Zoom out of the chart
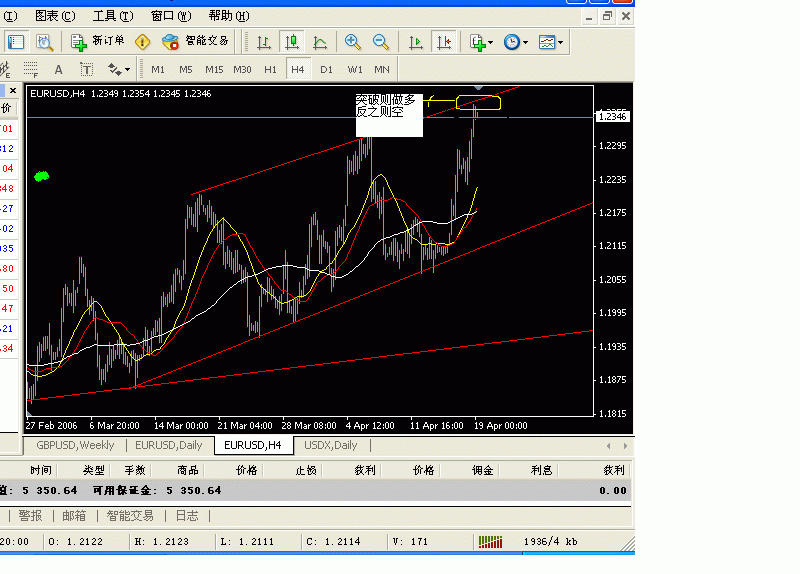 381,42
